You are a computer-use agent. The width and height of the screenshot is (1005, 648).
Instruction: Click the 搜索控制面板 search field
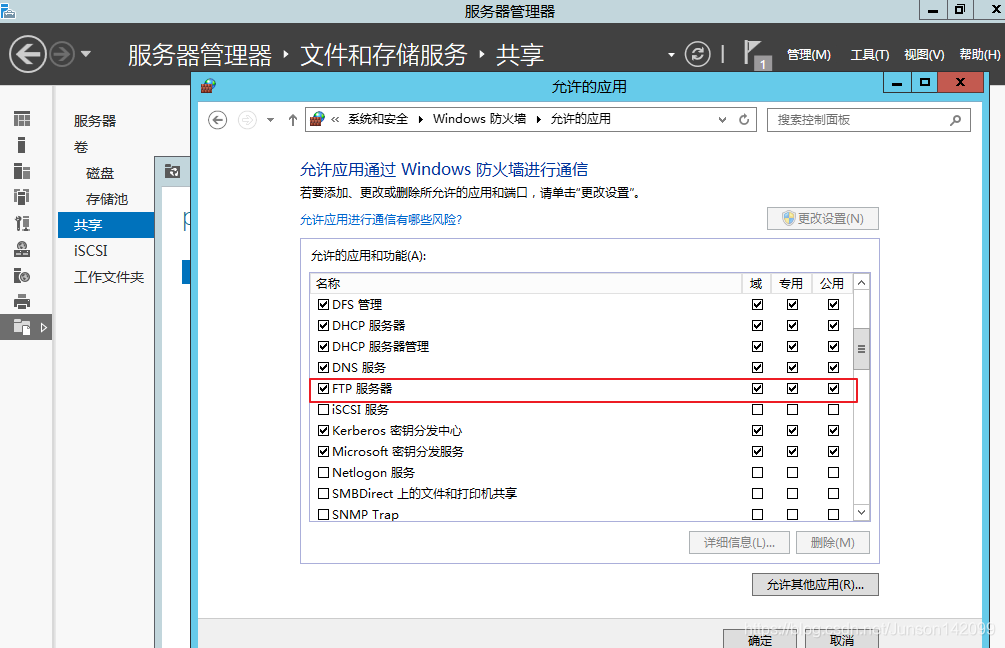tap(868, 120)
